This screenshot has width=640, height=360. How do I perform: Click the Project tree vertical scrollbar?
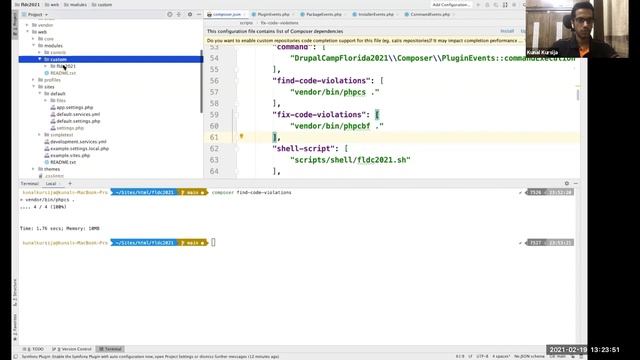(x=201, y=82)
